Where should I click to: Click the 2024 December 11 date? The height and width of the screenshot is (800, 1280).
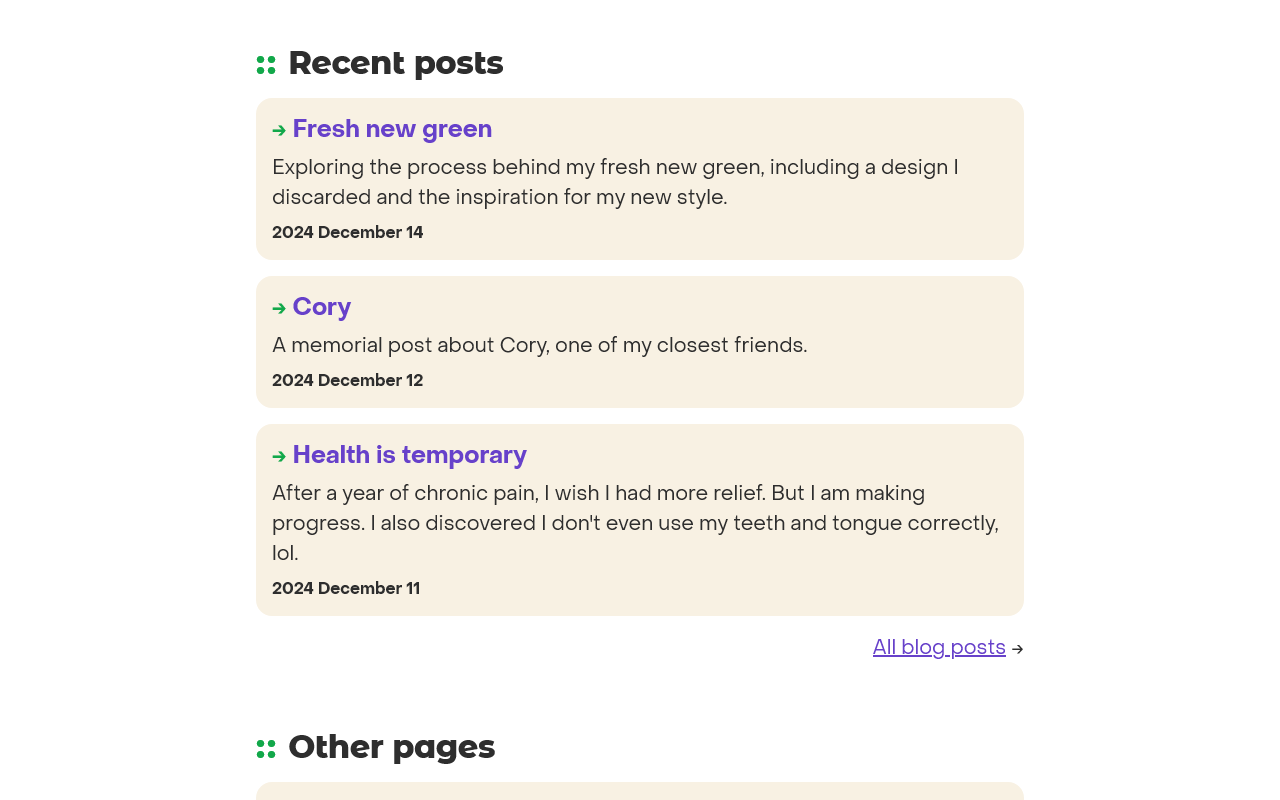point(346,588)
